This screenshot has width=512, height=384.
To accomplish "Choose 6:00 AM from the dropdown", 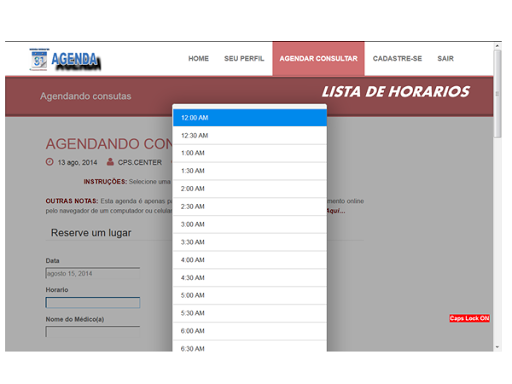I will [250, 331].
